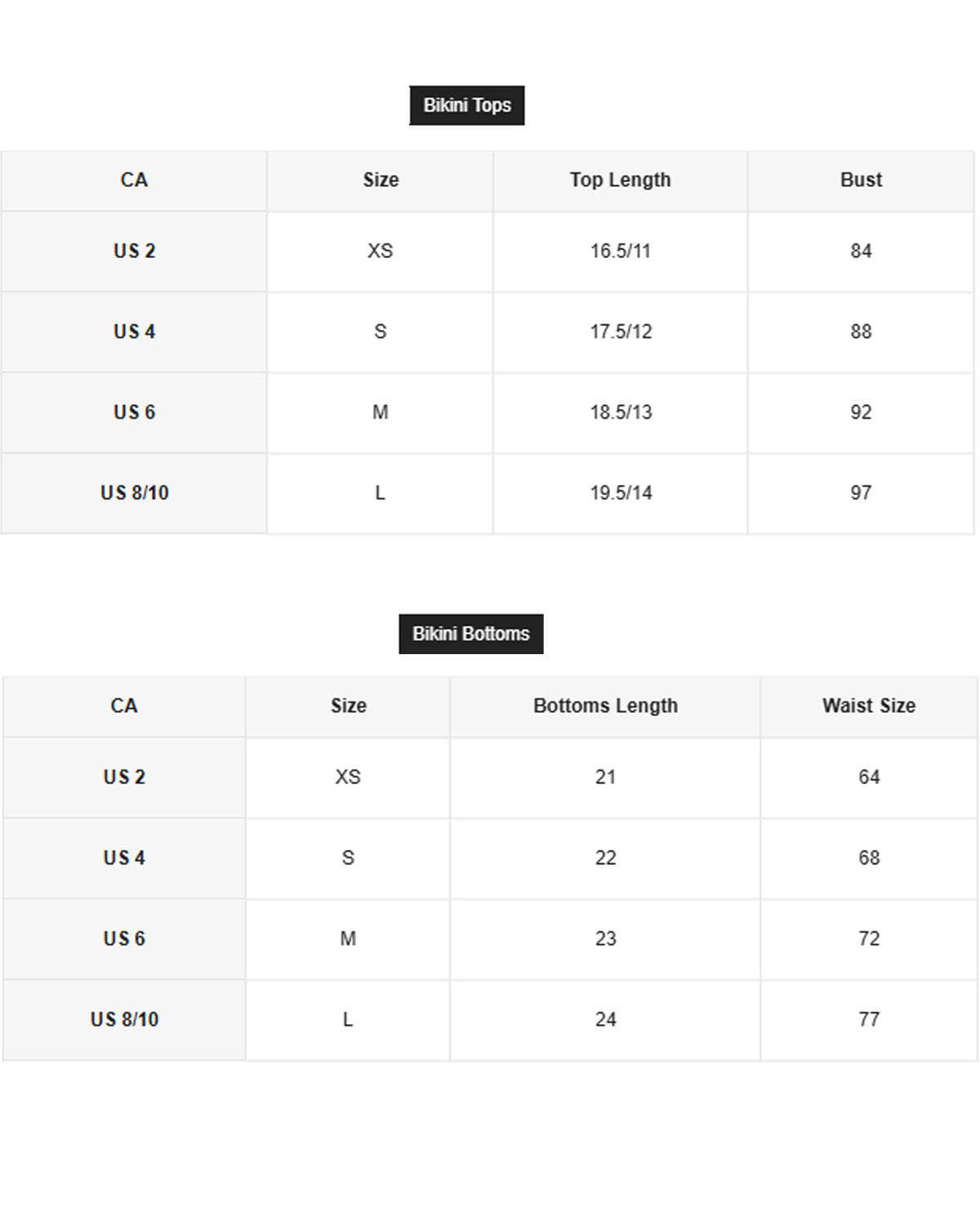The height and width of the screenshot is (1225, 980).
Task: Select the Bust column header
Action: [x=861, y=180]
